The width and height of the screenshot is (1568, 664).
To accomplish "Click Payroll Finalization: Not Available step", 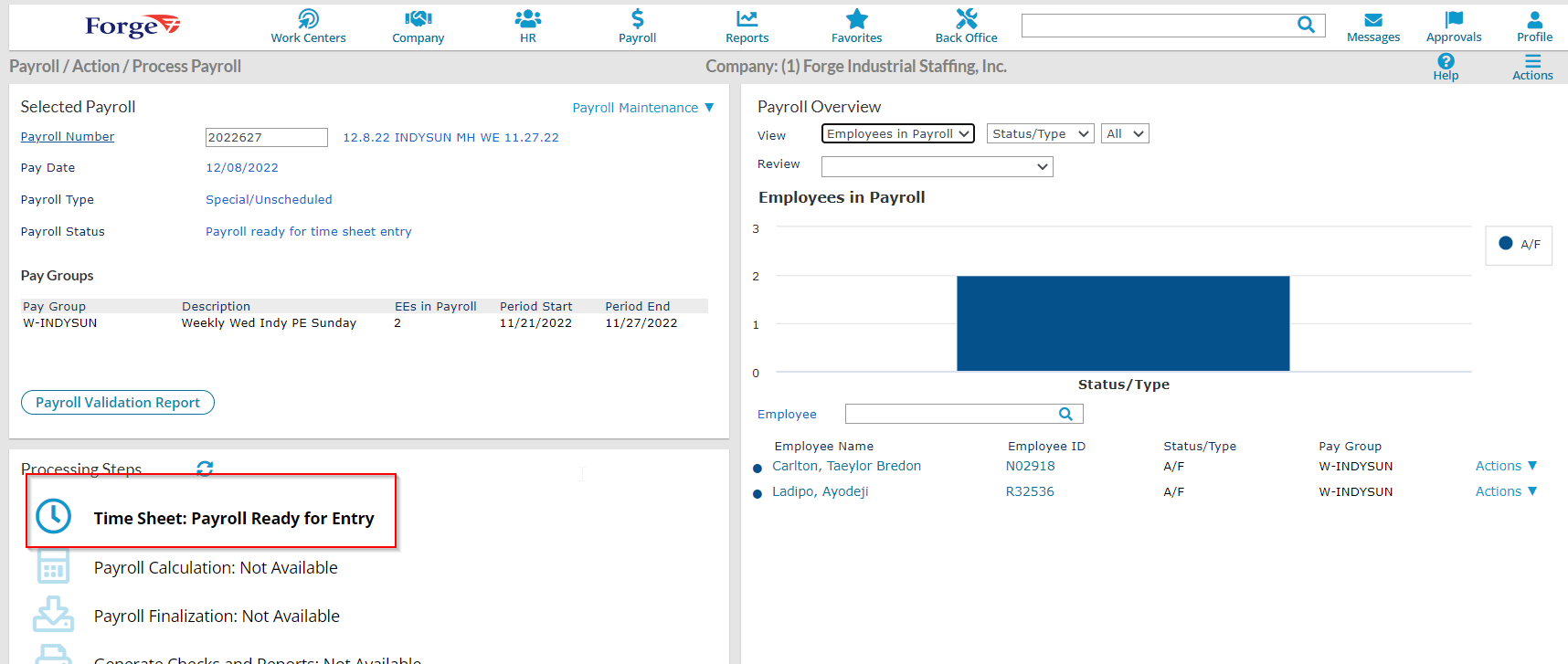I will point(217,616).
